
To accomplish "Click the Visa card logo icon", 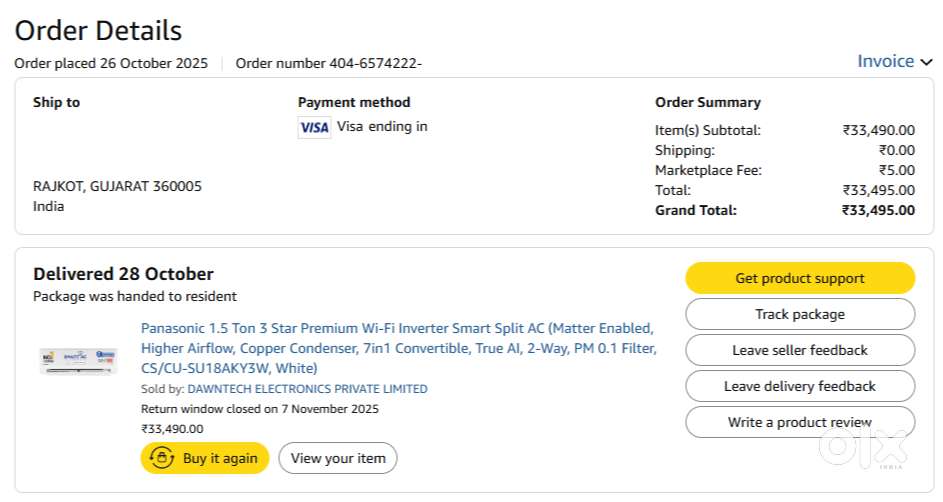I will click(x=314, y=128).
